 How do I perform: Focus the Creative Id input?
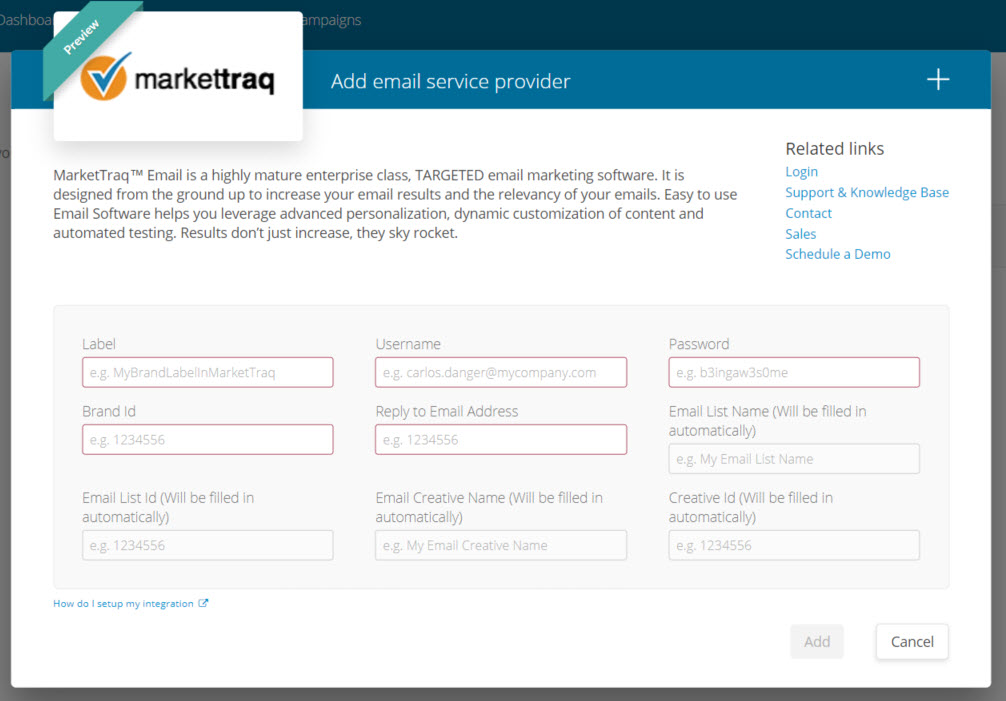(794, 545)
